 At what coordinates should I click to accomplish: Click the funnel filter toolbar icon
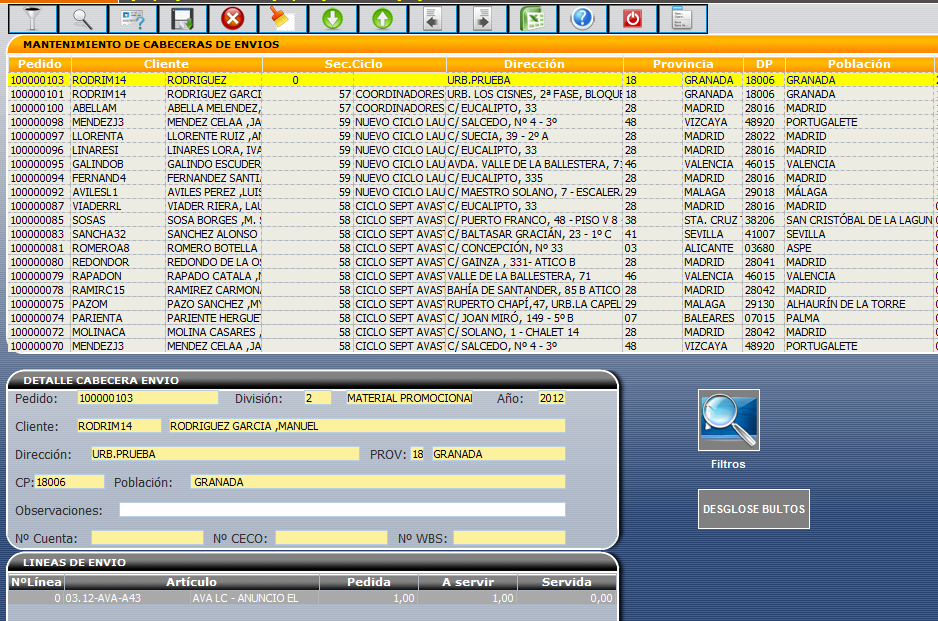pyautogui.click(x=32, y=18)
